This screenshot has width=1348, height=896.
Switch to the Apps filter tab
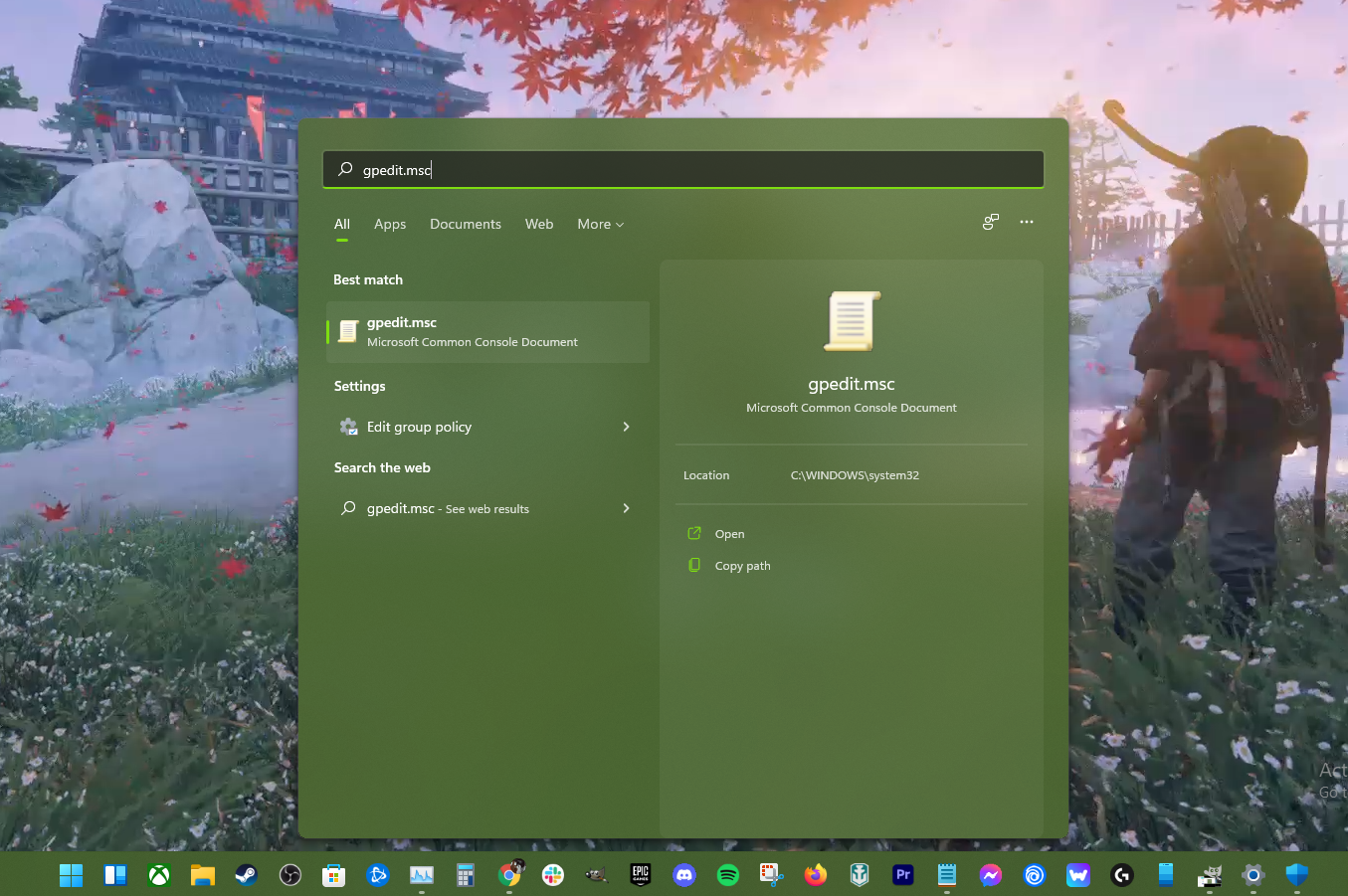[x=390, y=225]
